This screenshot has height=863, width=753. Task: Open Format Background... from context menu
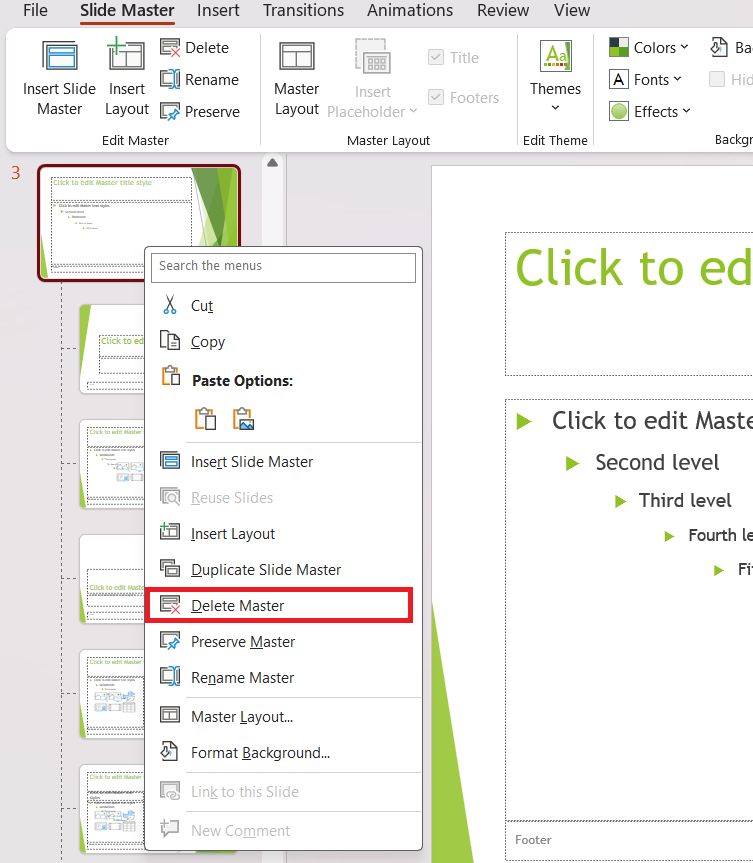click(x=283, y=752)
